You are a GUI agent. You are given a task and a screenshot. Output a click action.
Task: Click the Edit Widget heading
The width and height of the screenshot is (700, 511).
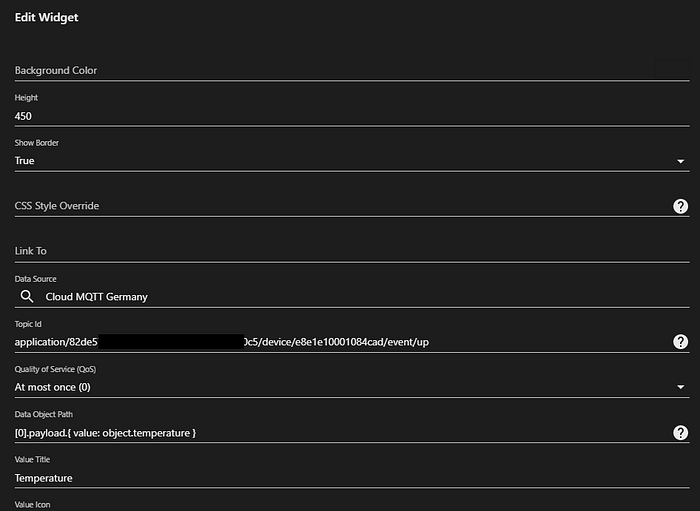(46, 17)
